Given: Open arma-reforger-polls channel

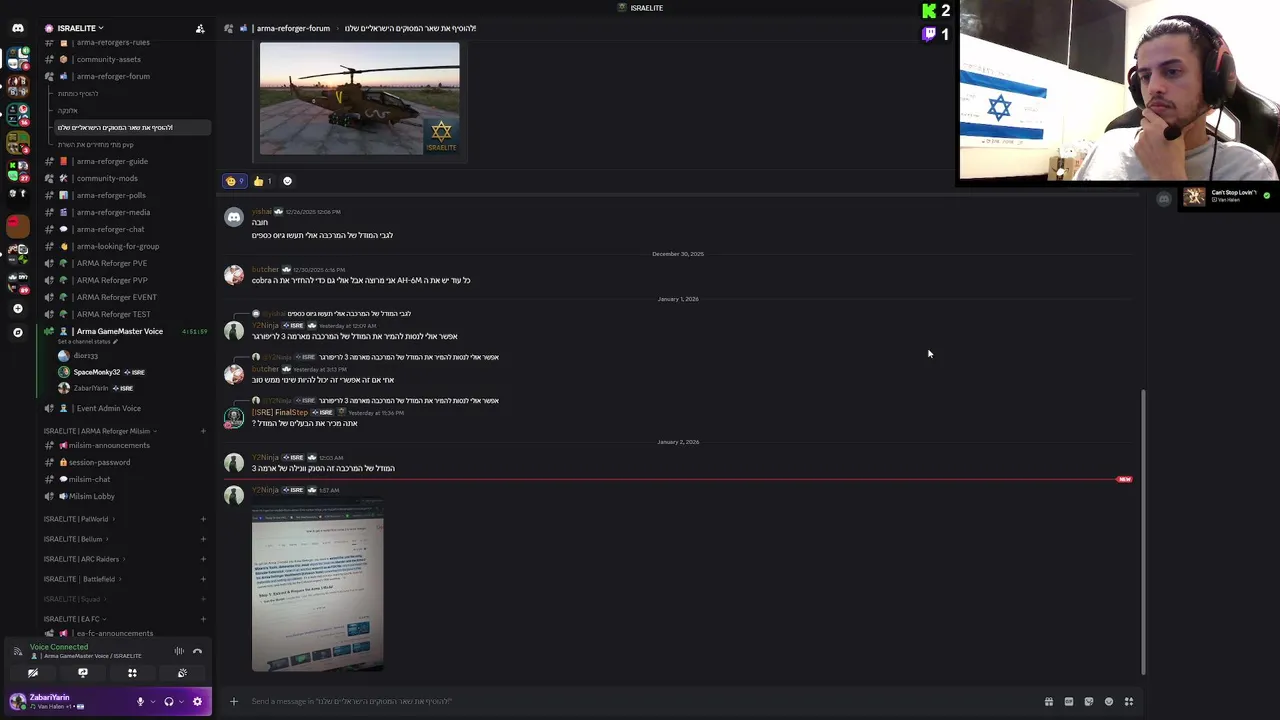Looking at the screenshot, I should [x=111, y=195].
